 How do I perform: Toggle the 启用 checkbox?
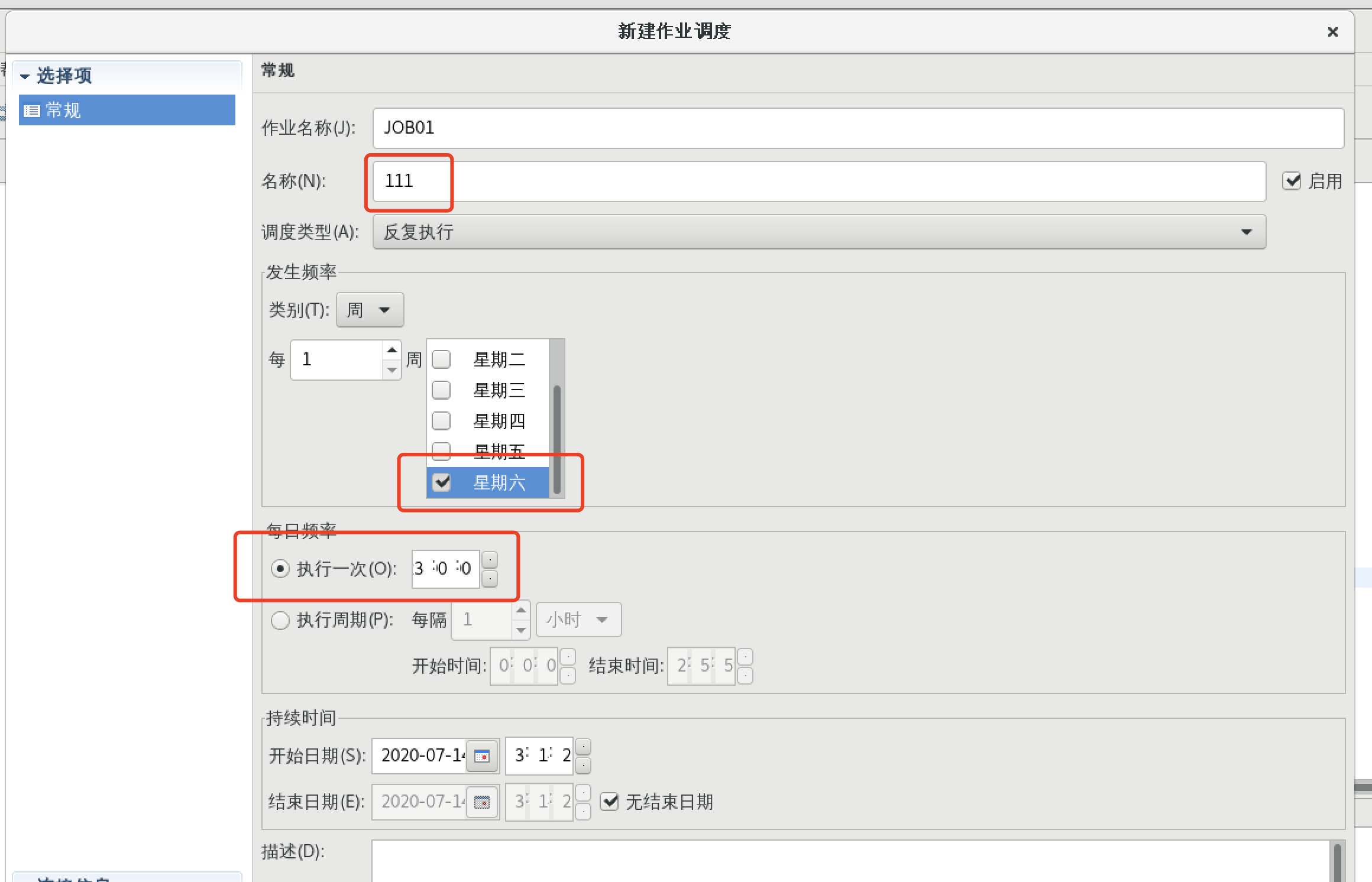(1292, 181)
